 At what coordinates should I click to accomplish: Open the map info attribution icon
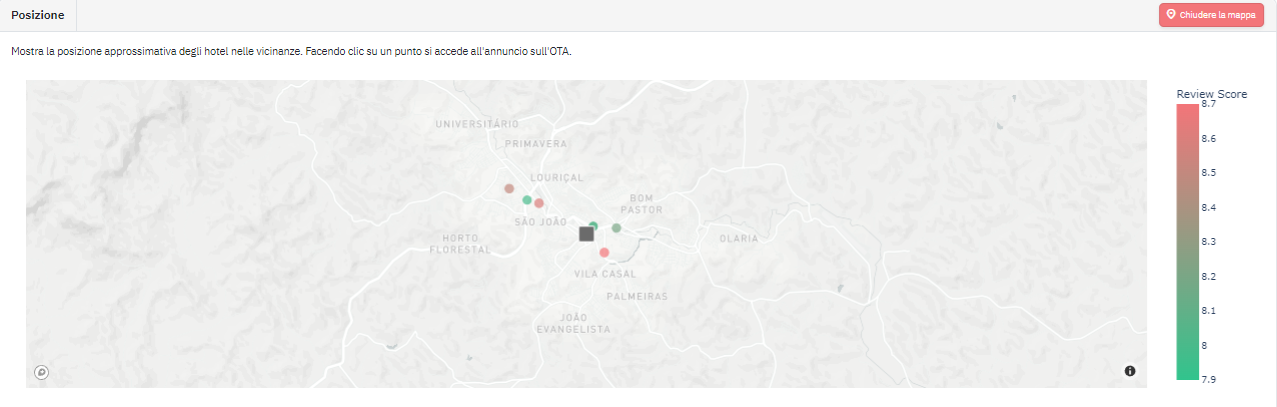point(1130,371)
